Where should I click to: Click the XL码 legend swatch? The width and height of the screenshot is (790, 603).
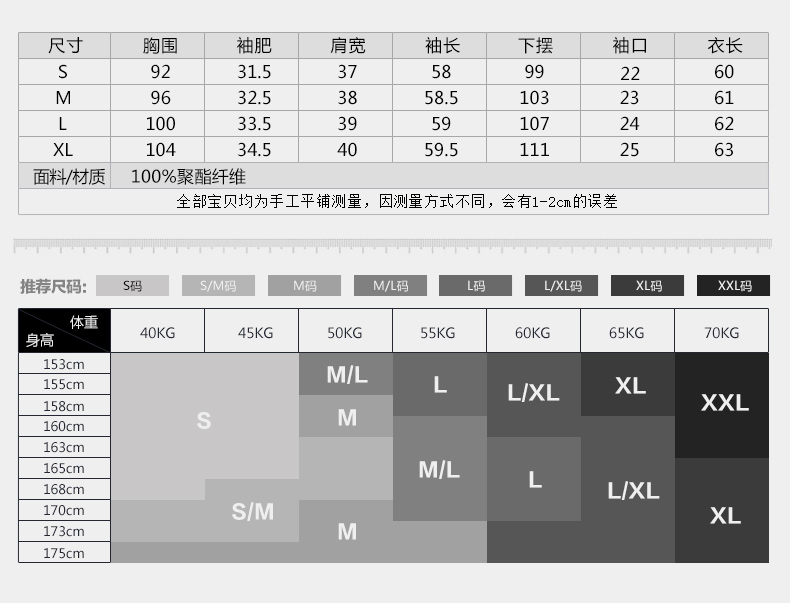coord(648,286)
